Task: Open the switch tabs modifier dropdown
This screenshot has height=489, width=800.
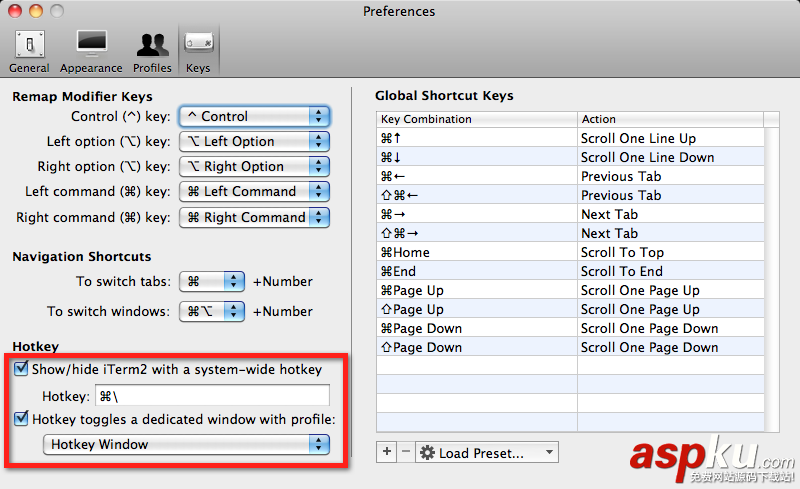Action: click(x=212, y=281)
